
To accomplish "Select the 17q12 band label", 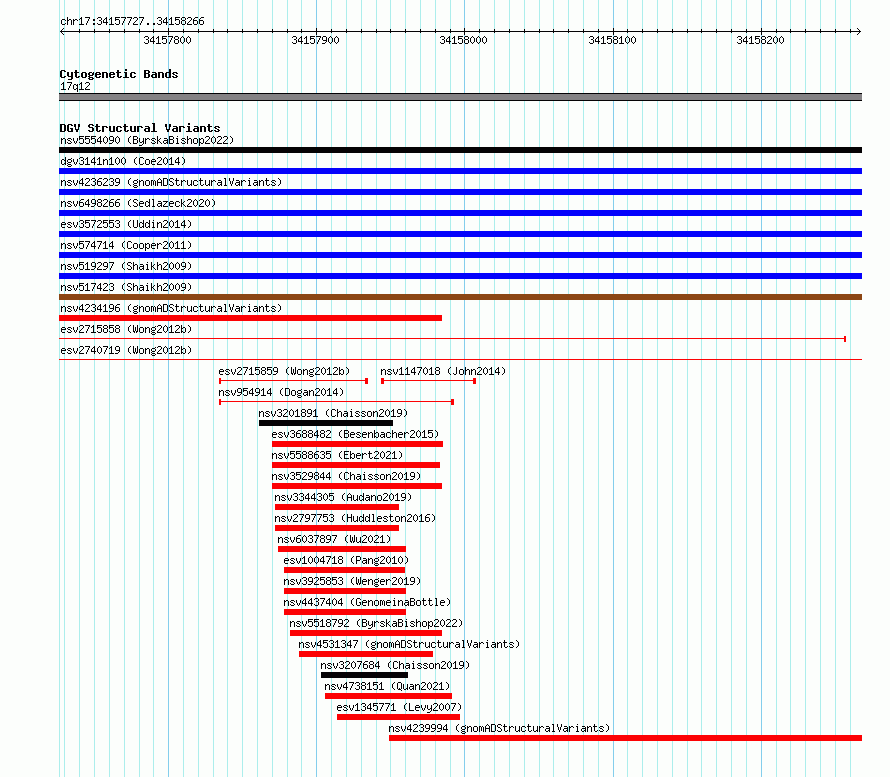I will (x=75, y=86).
